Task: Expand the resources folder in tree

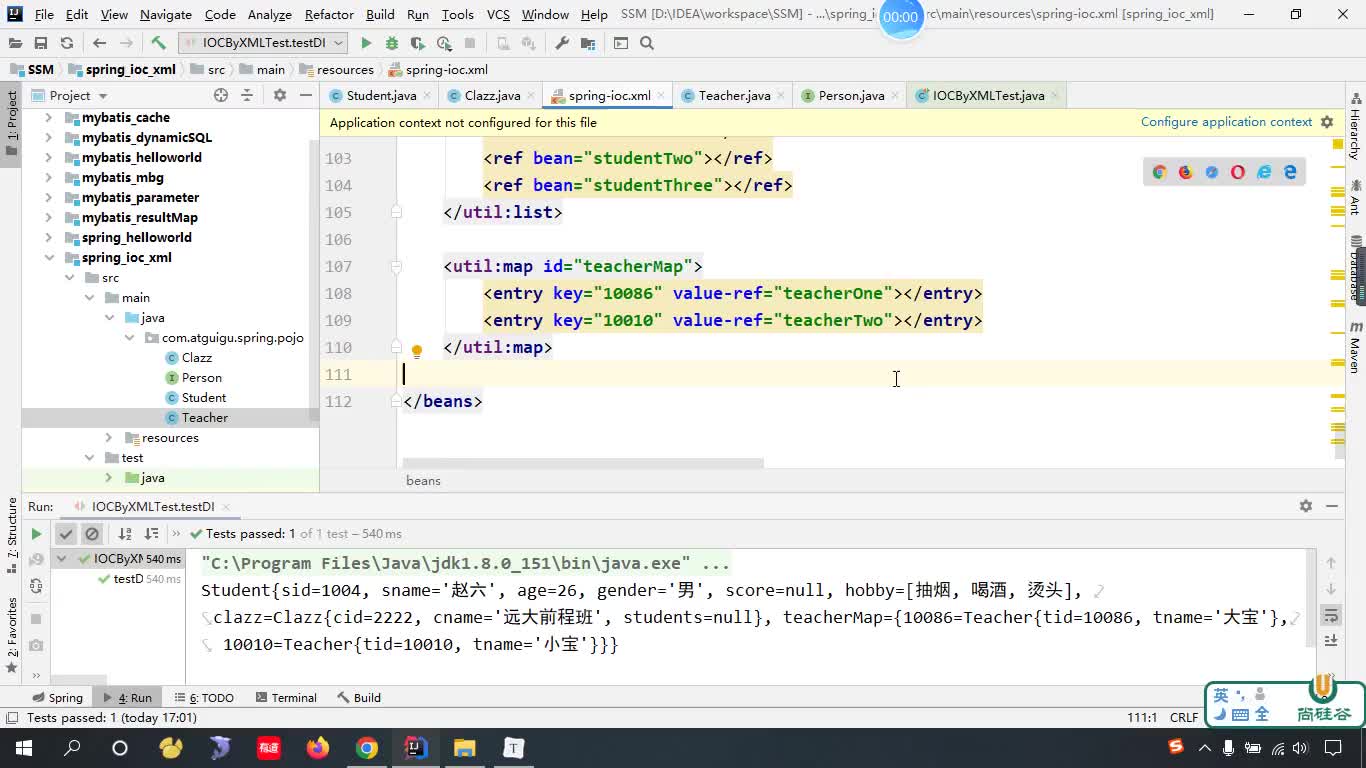Action: [109, 438]
